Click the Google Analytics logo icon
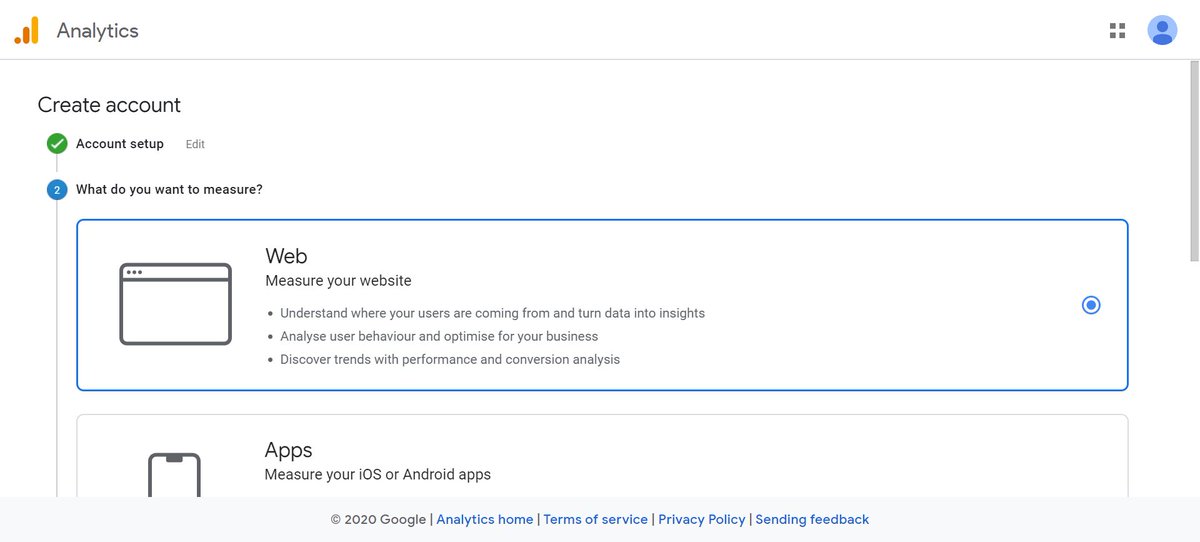 pos(26,31)
